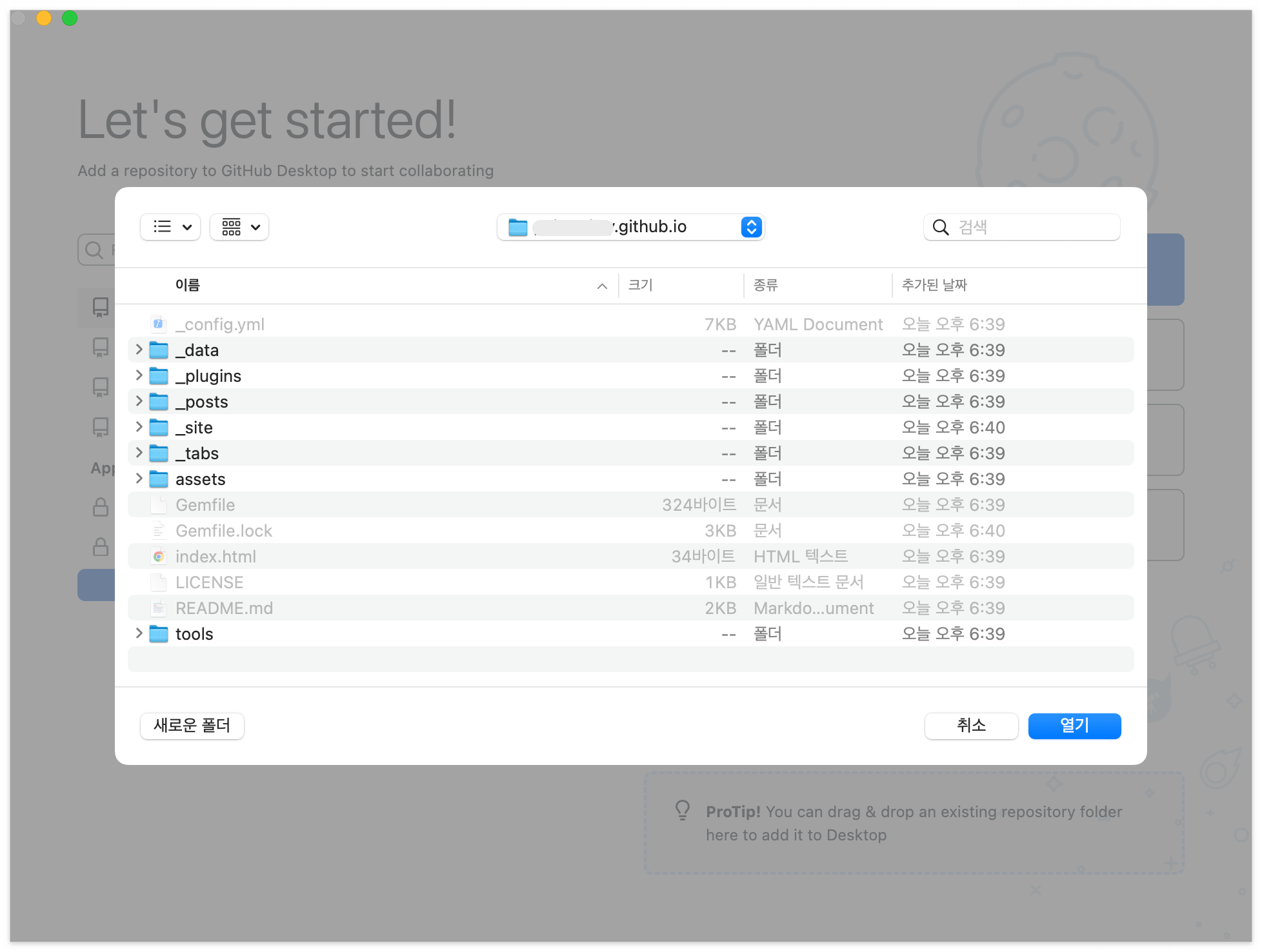Sort by the 이름 column header
The height and width of the screenshot is (952, 1262).
(188, 285)
